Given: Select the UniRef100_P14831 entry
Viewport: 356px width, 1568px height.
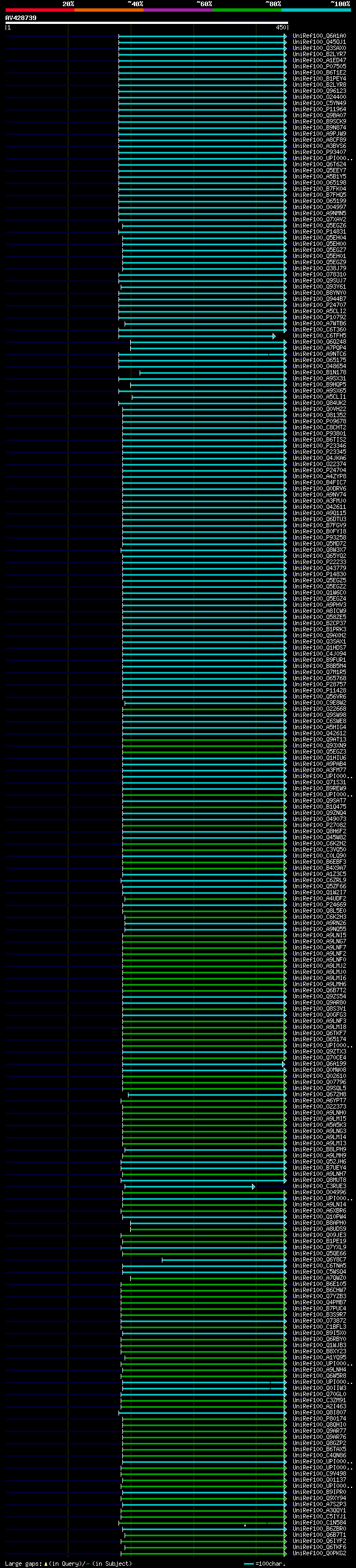Looking at the screenshot, I should (x=319, y=231).
